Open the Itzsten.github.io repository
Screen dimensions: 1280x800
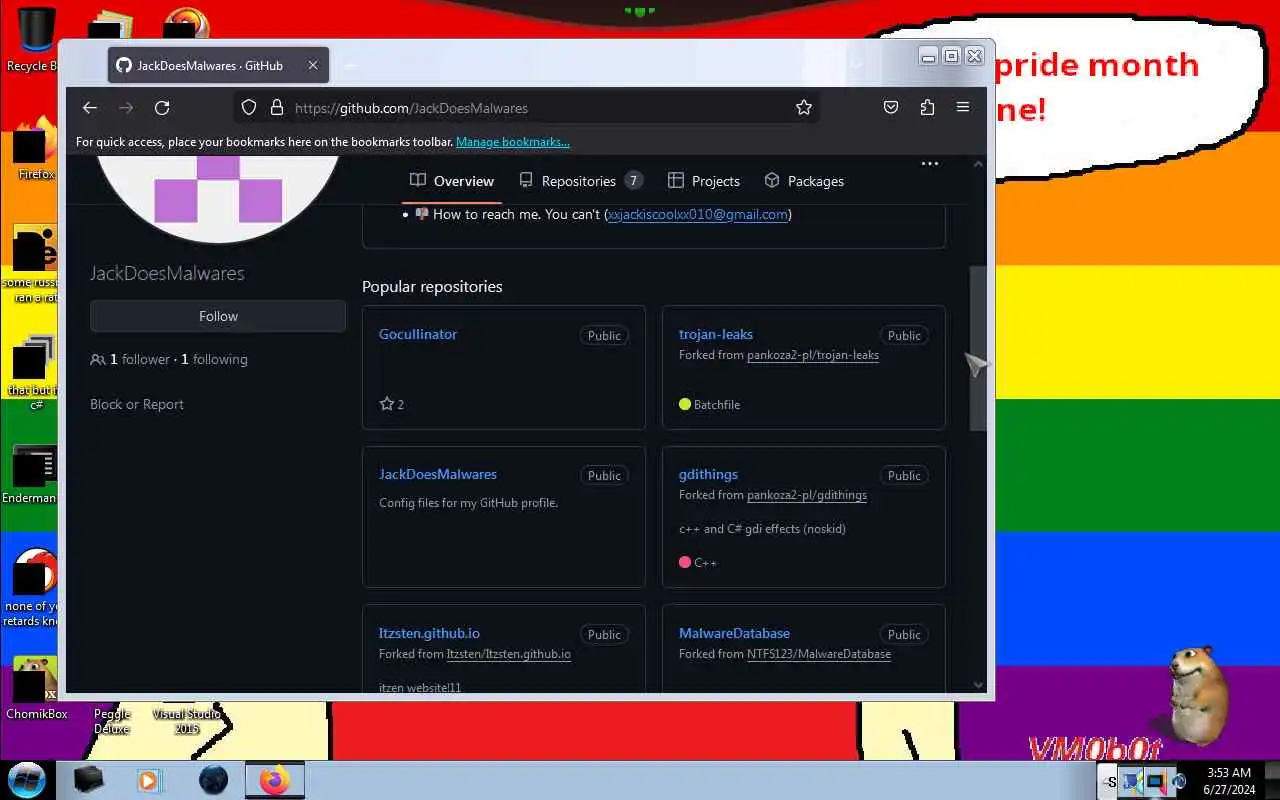[x=429, y=633]
